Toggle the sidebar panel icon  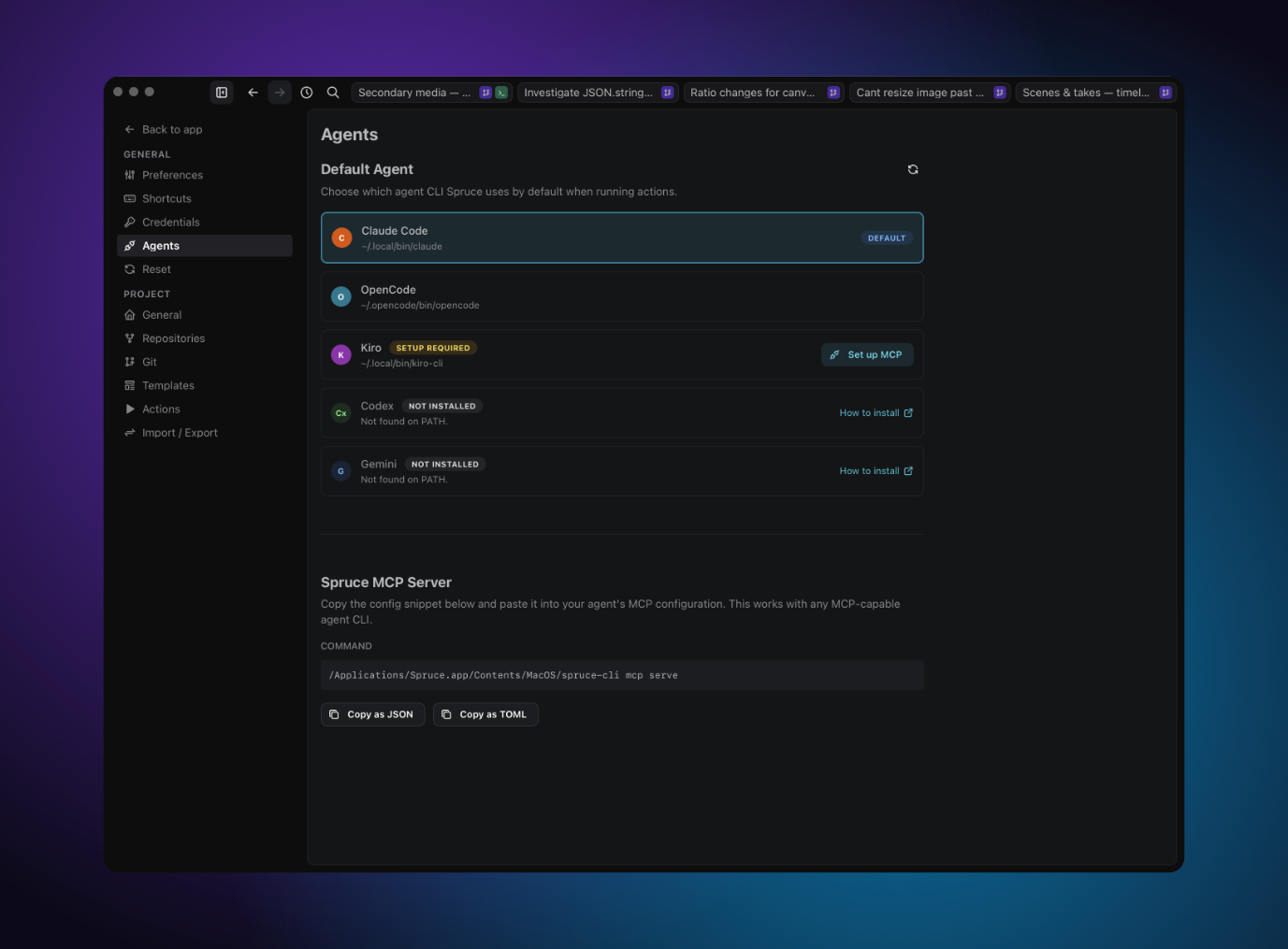222,93
